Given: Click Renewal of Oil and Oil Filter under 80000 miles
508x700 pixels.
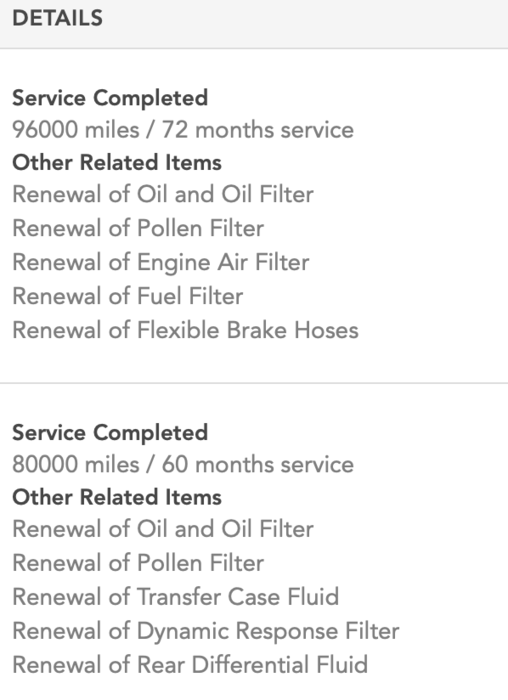Looking at the screenshot, I should (x=163, y=529).
